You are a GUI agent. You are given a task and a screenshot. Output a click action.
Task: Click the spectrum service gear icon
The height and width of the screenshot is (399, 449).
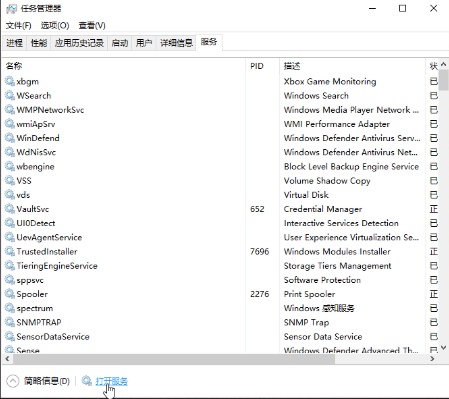pos(10,308)
